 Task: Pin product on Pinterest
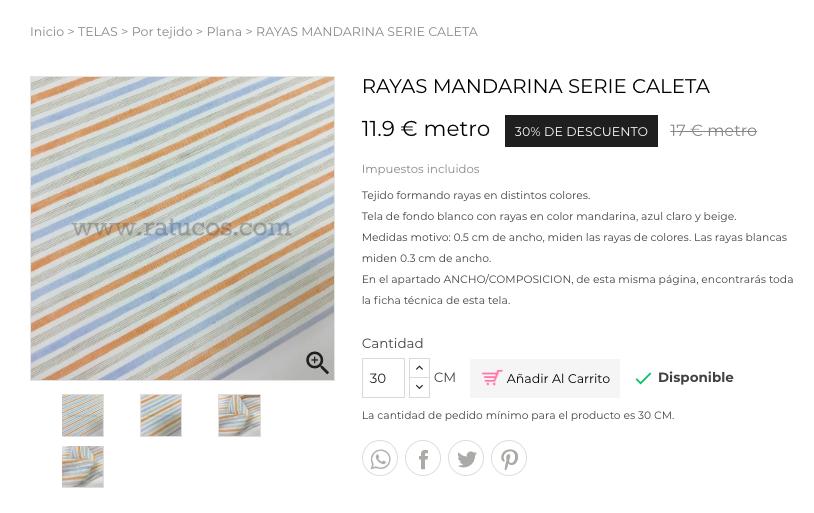[509, 458]
